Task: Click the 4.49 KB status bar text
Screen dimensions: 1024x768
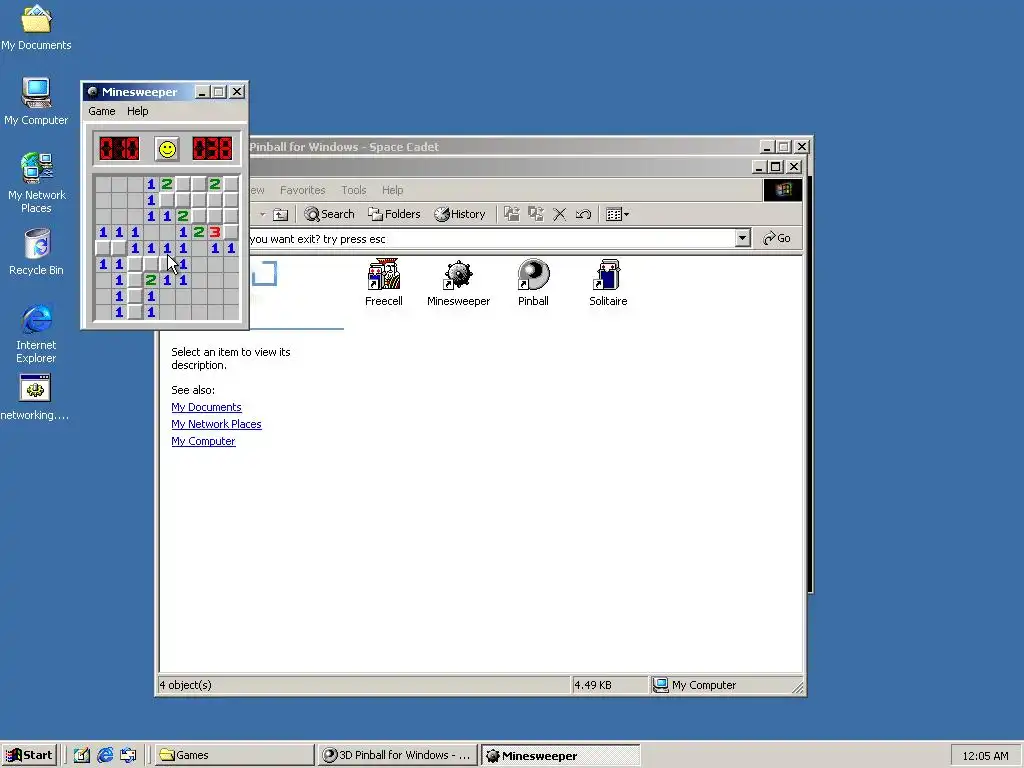Action: 593,685
